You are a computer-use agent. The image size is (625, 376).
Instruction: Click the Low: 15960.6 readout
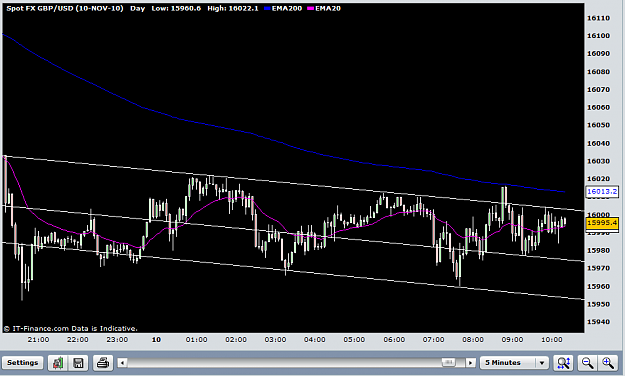[x=176, y=8]
